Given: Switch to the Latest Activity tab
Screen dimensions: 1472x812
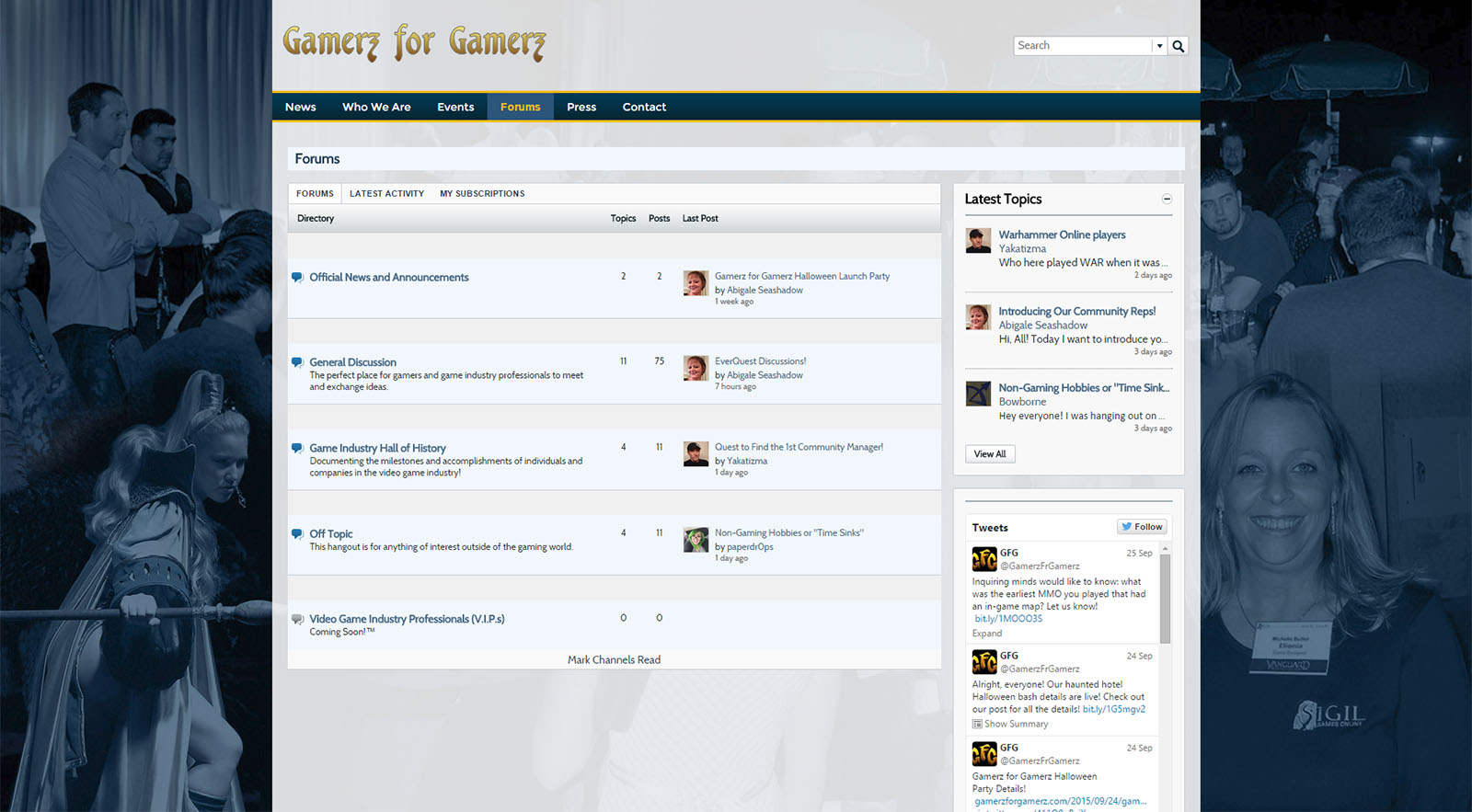Looking at the screenshot, I should tap(386, 193).
